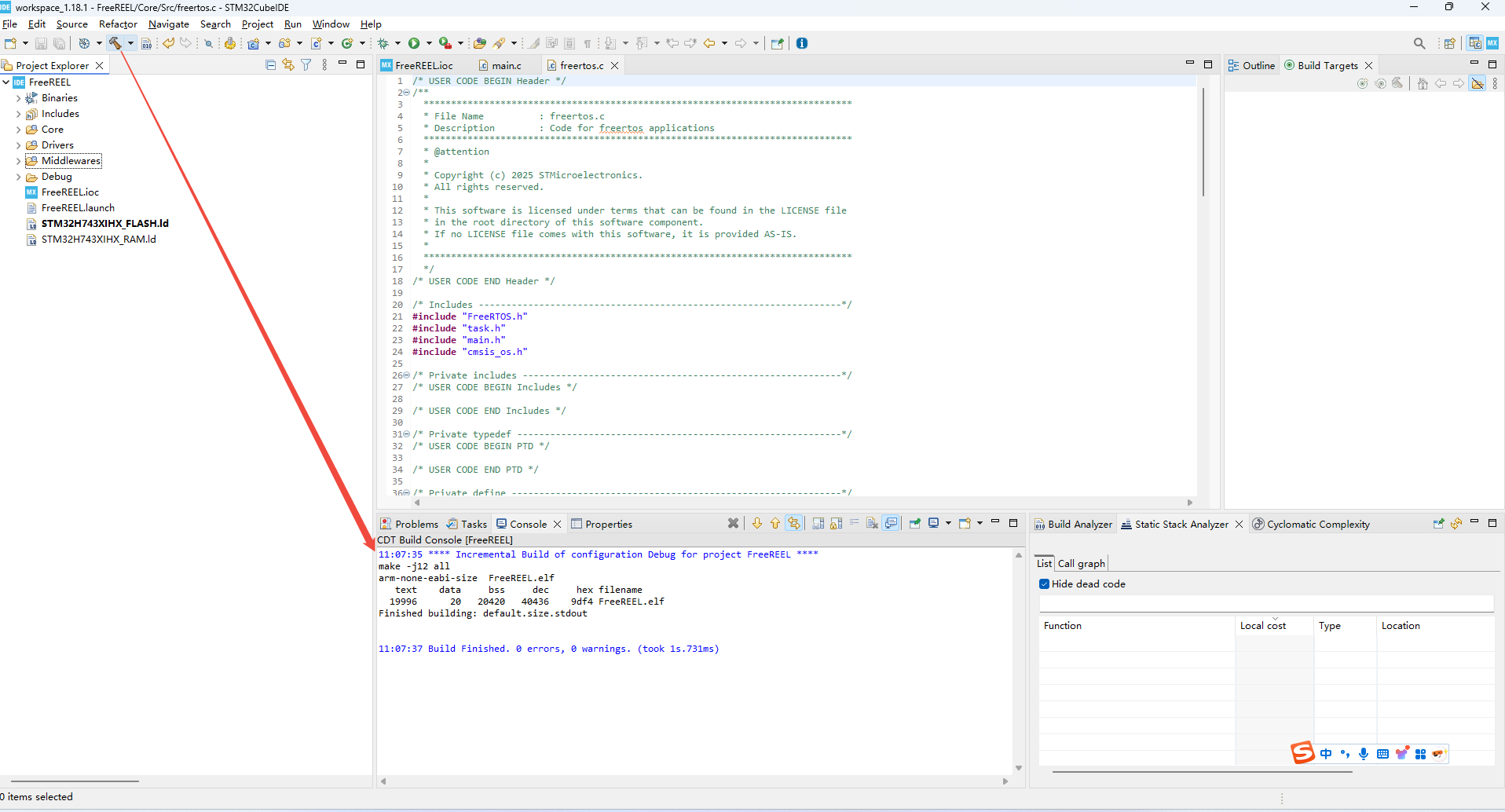The image size is (1505, 812).
Task: Switch to the MX Device Configuration perspective
Action: [1492, 43]
